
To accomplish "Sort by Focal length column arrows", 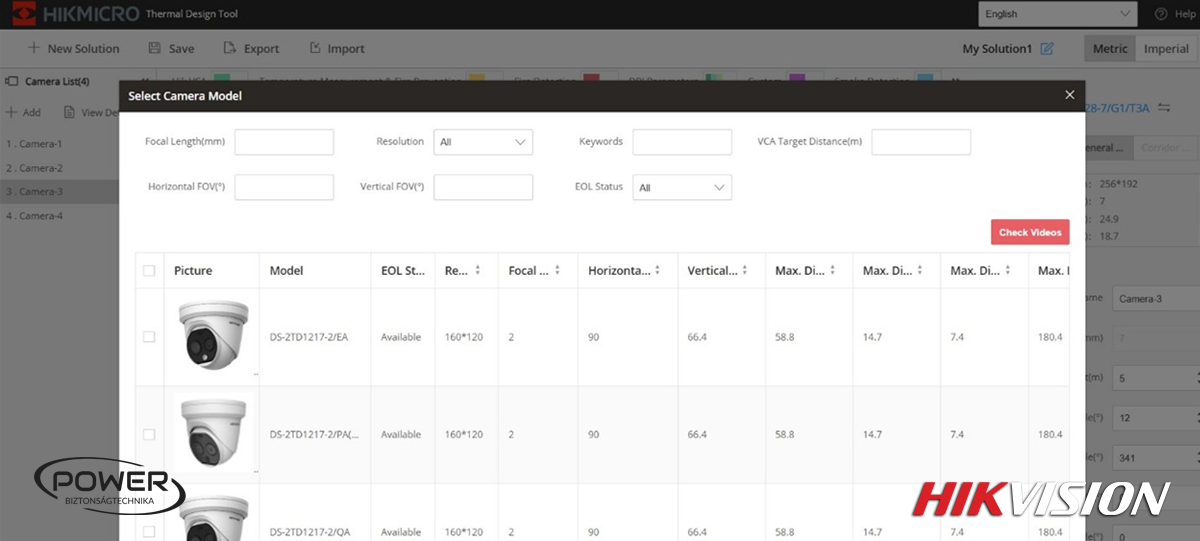I will click(557, 271).
